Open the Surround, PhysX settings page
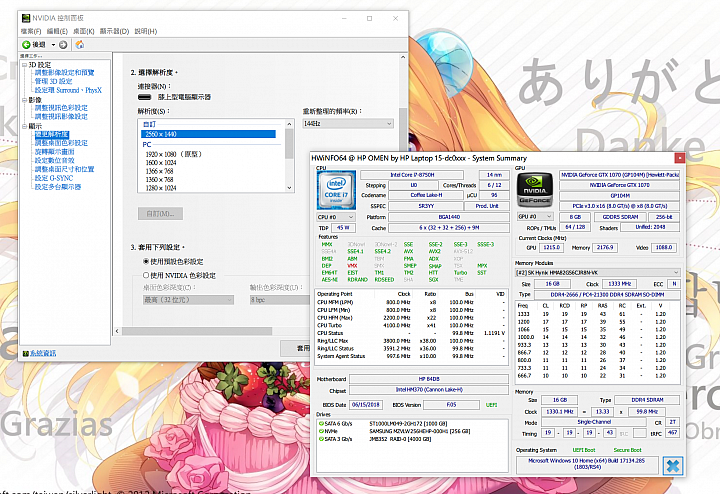This screenshot has height=494, width=720. pyautogui.click(x=68, y=90)
